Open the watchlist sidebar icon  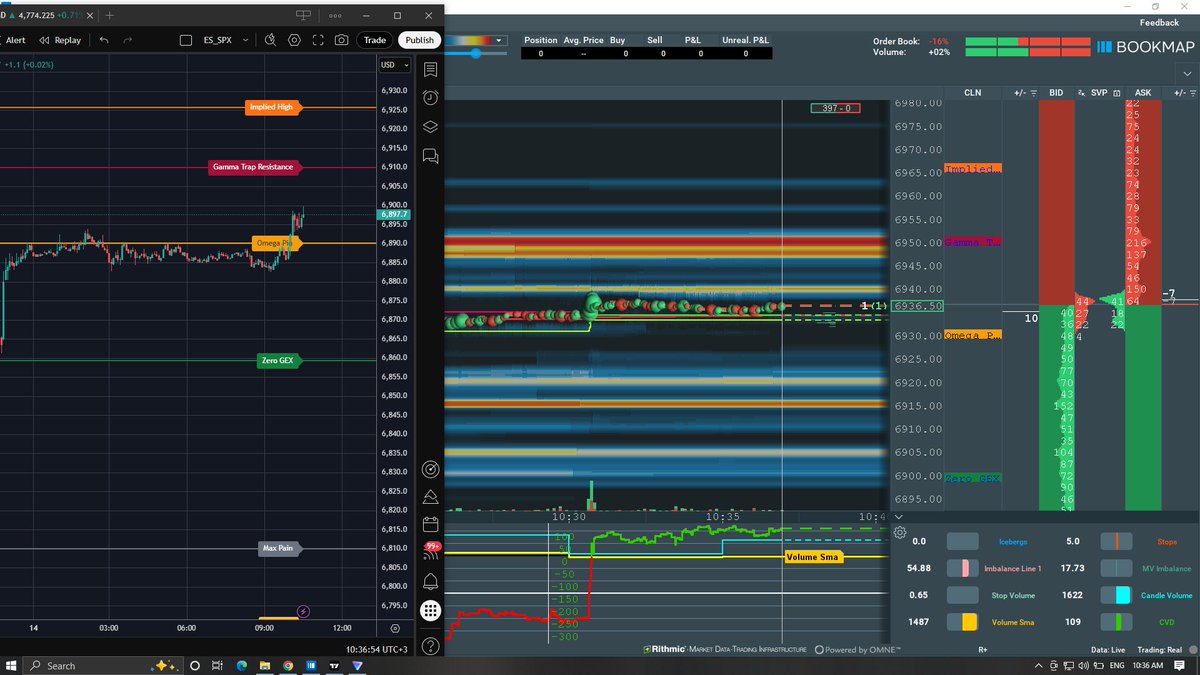[431, 69]
